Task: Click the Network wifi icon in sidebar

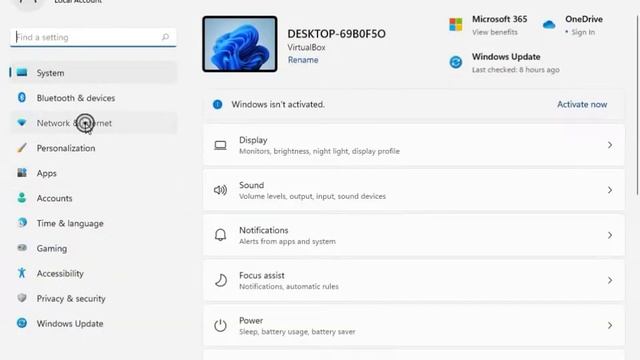Action: point(22,122)
